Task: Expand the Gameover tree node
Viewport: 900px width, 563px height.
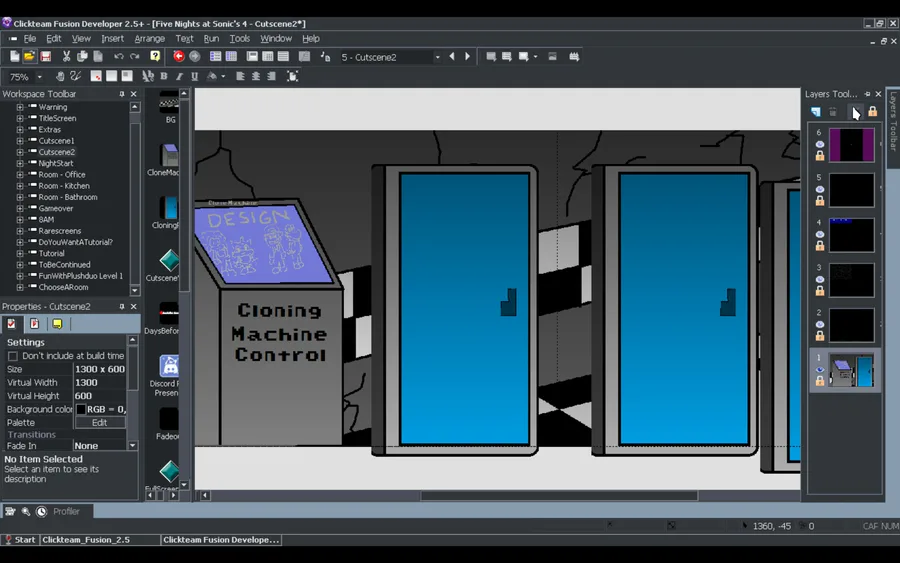Action: click(20, 208)
